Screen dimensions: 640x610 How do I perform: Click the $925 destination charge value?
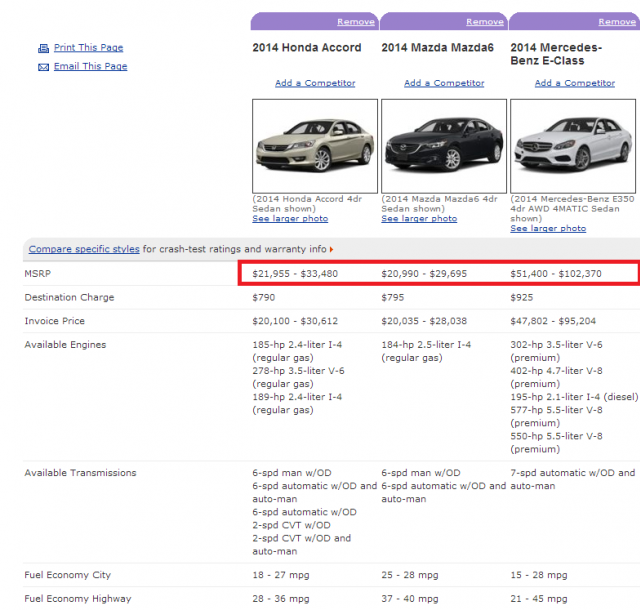(x=522, y=297)
